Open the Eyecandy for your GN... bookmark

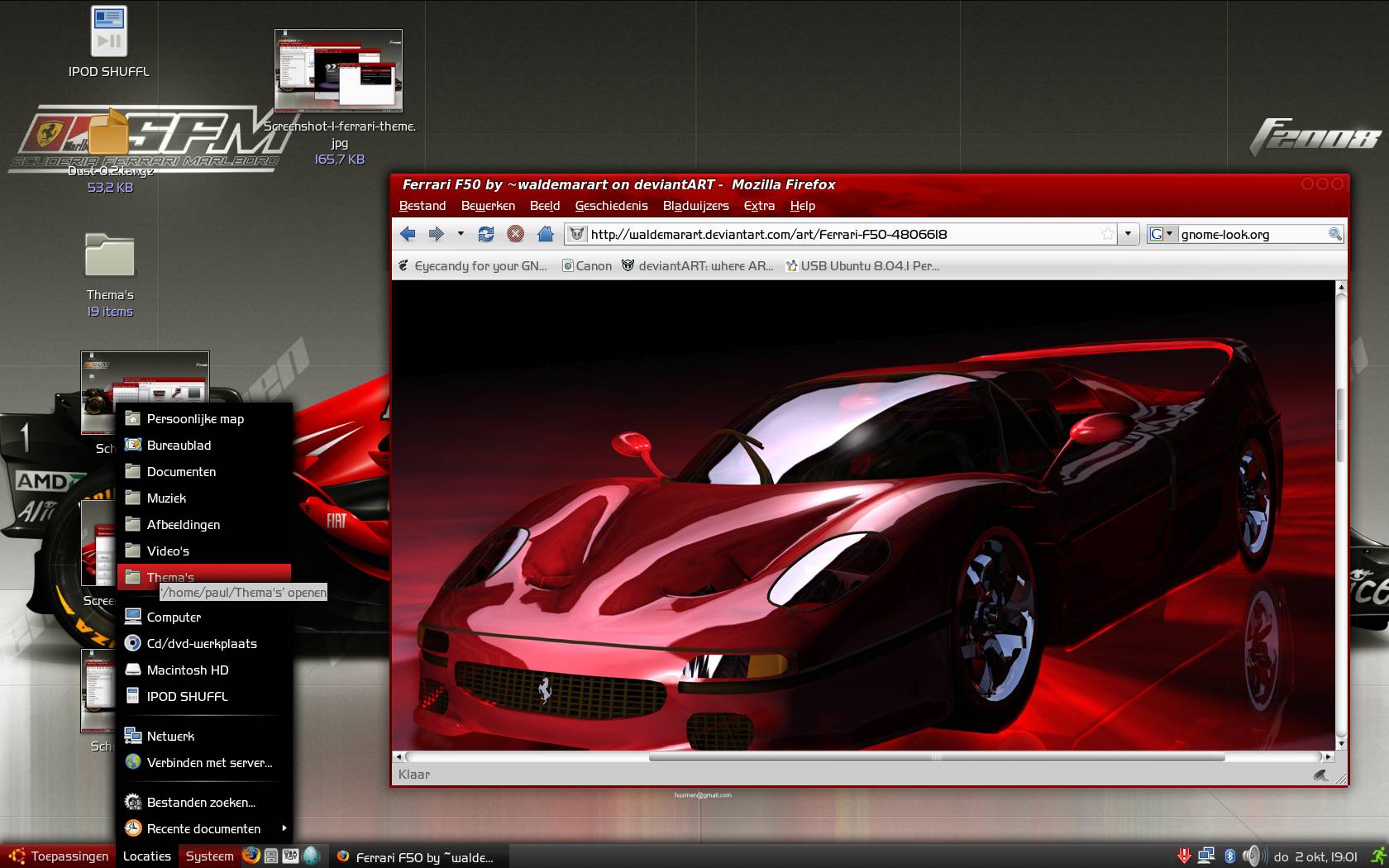click(x=472, y=266)
